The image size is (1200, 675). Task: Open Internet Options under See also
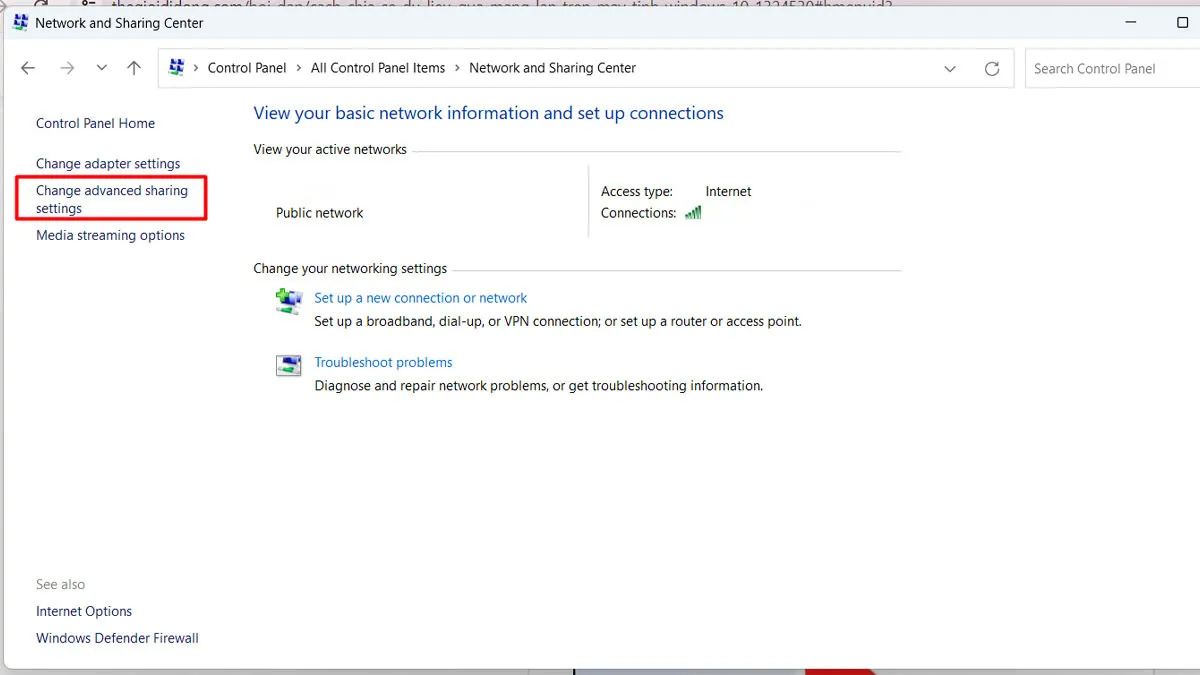pos(84,611)
